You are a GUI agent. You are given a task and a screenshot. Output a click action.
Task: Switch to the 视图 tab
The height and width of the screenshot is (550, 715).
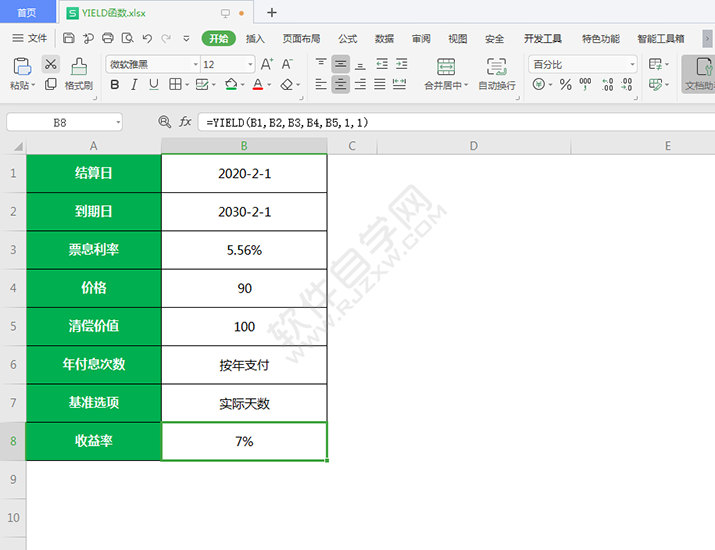click(x=457, y=39)
